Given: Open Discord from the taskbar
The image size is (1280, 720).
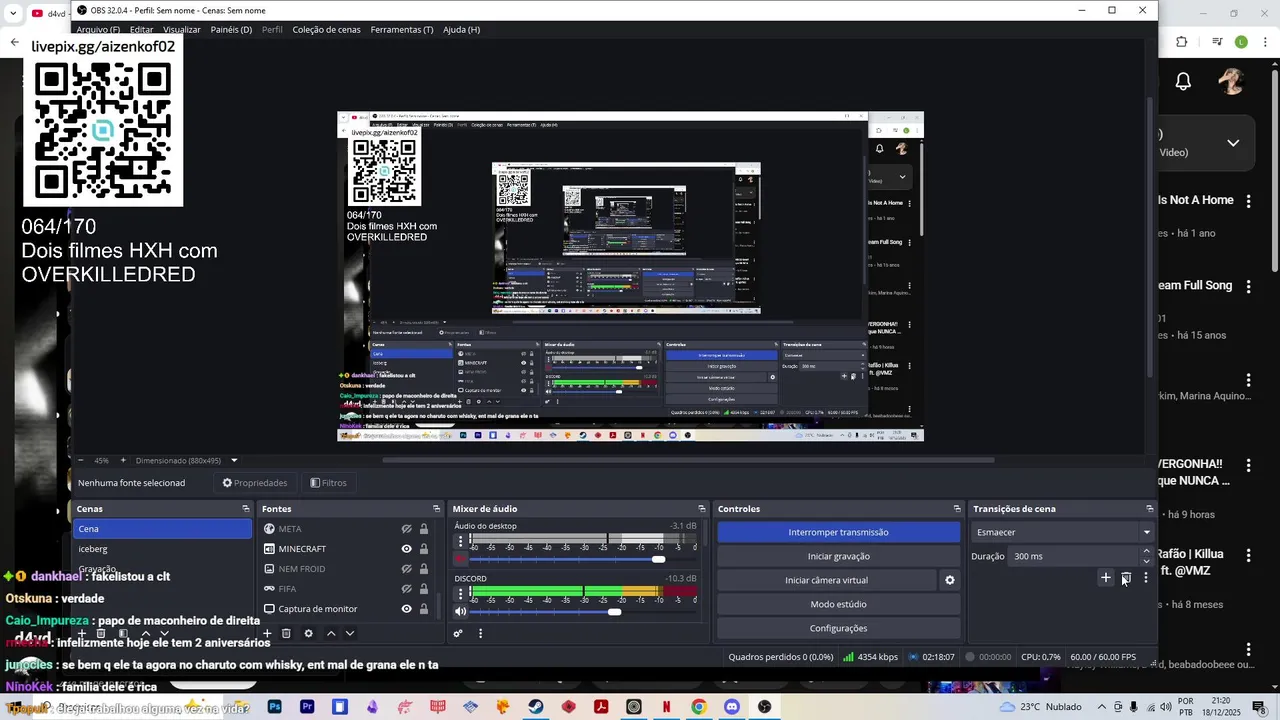Looking at the screenshot, I should click(x=732, y=707).
